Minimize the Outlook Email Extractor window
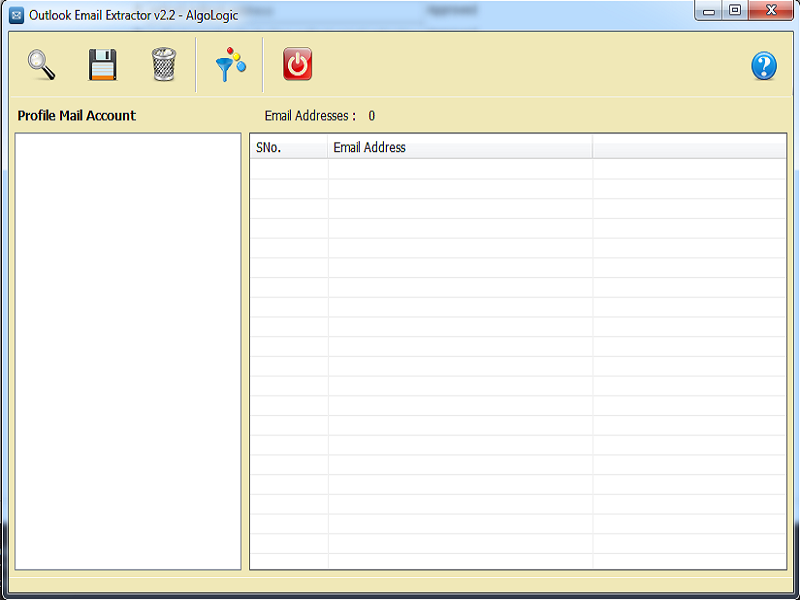The width and height of the screenshot is (800, 600). 709,11
